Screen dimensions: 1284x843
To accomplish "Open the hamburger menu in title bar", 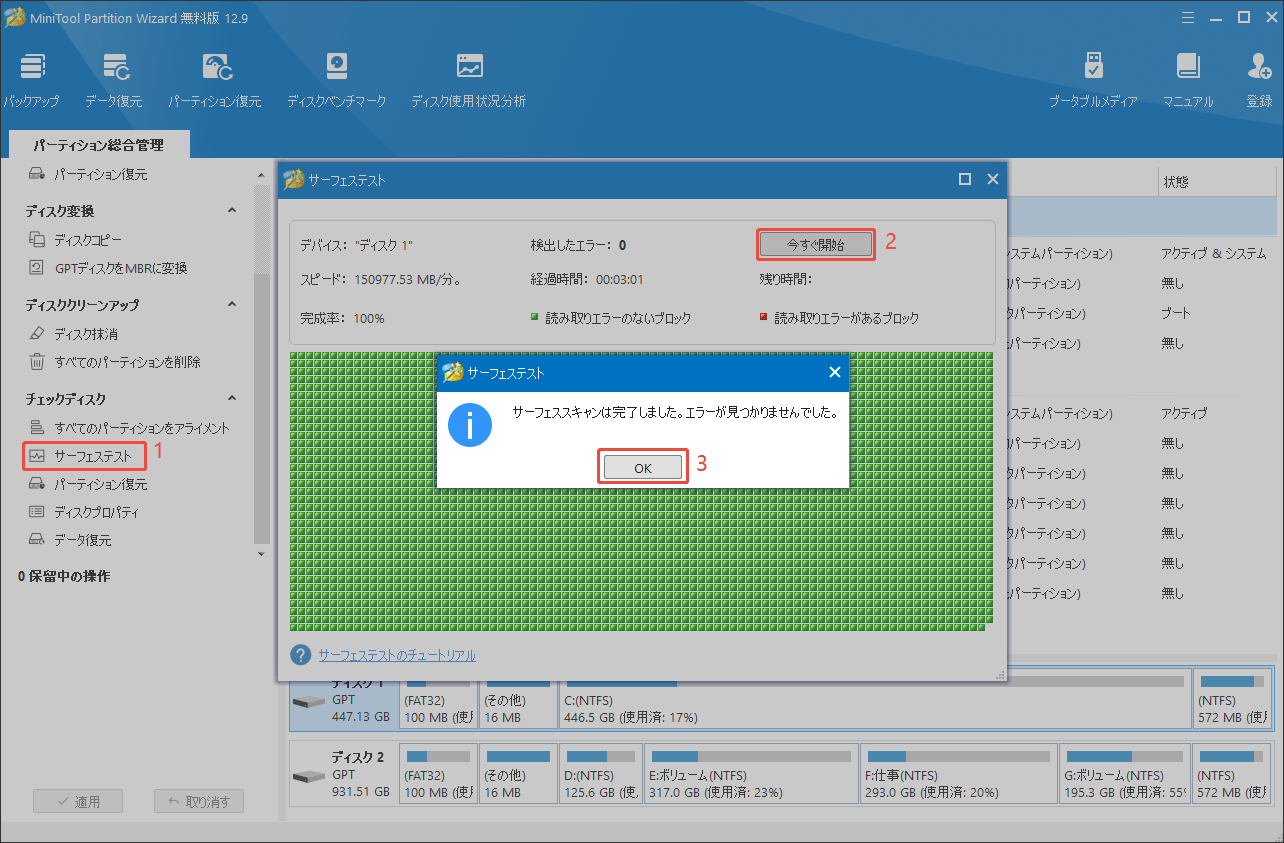I will (x=1188, y=17).
